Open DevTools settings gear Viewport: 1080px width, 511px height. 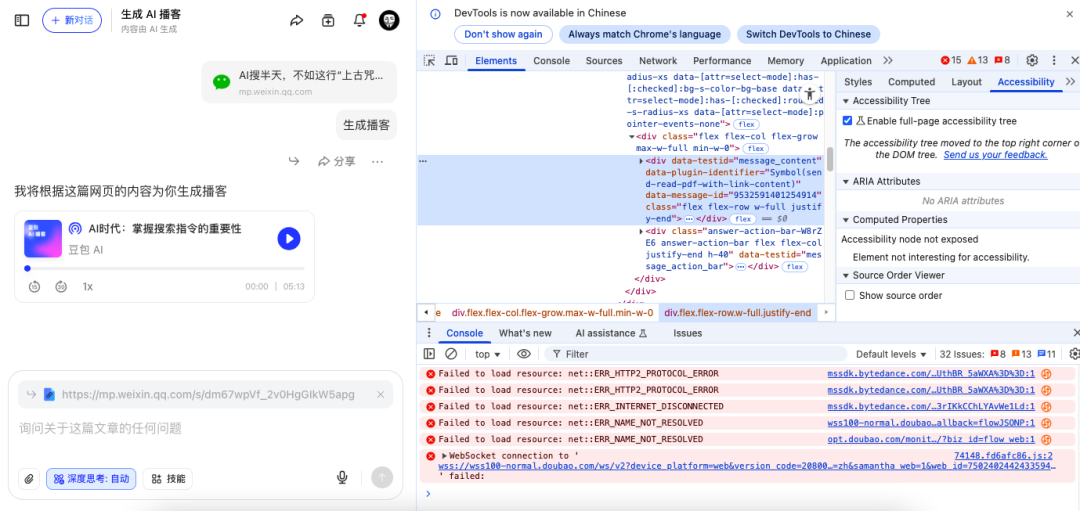(1032, 61)
